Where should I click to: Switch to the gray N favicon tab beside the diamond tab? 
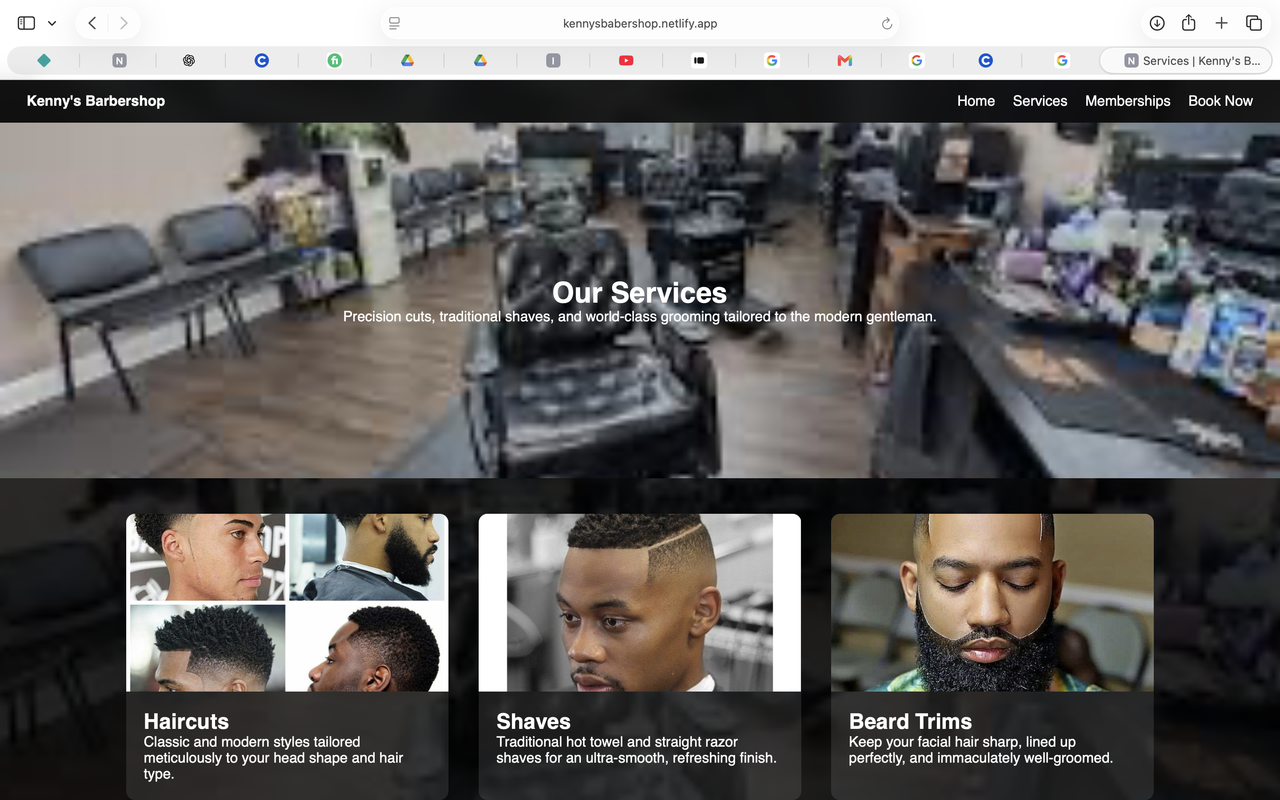point(119,60)
